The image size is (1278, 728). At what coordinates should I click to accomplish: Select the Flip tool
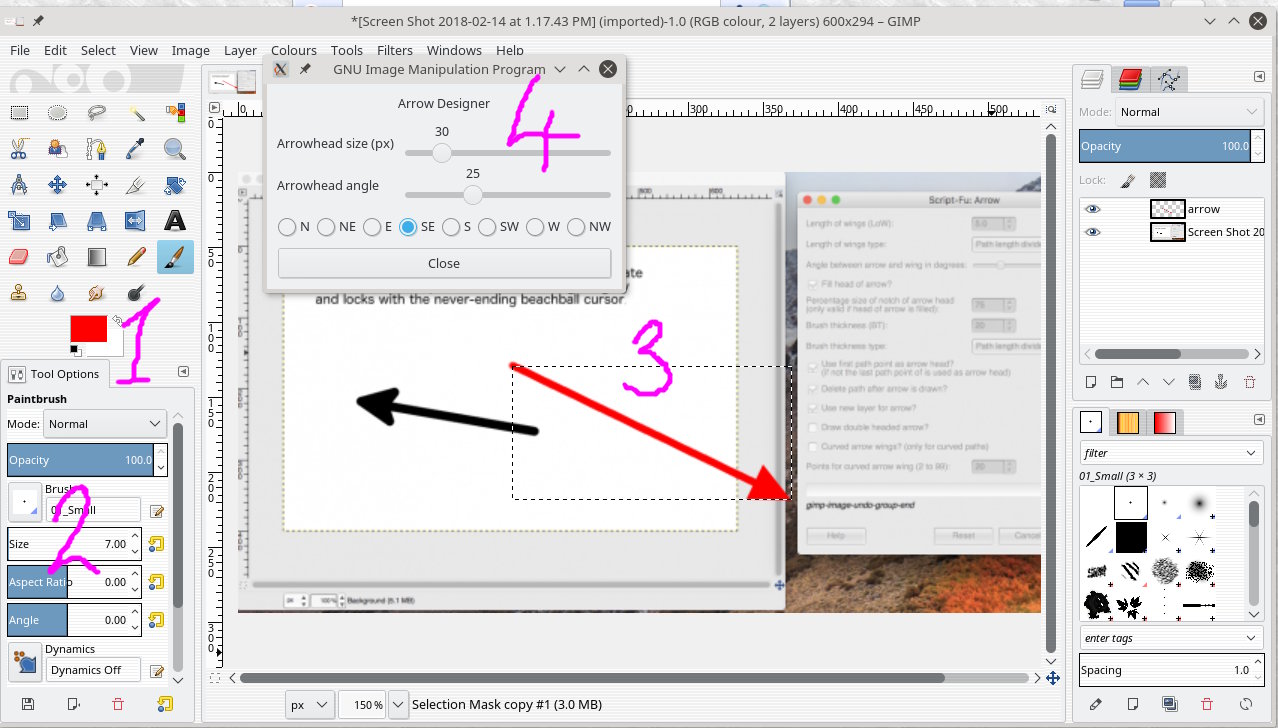click(136, 221)
